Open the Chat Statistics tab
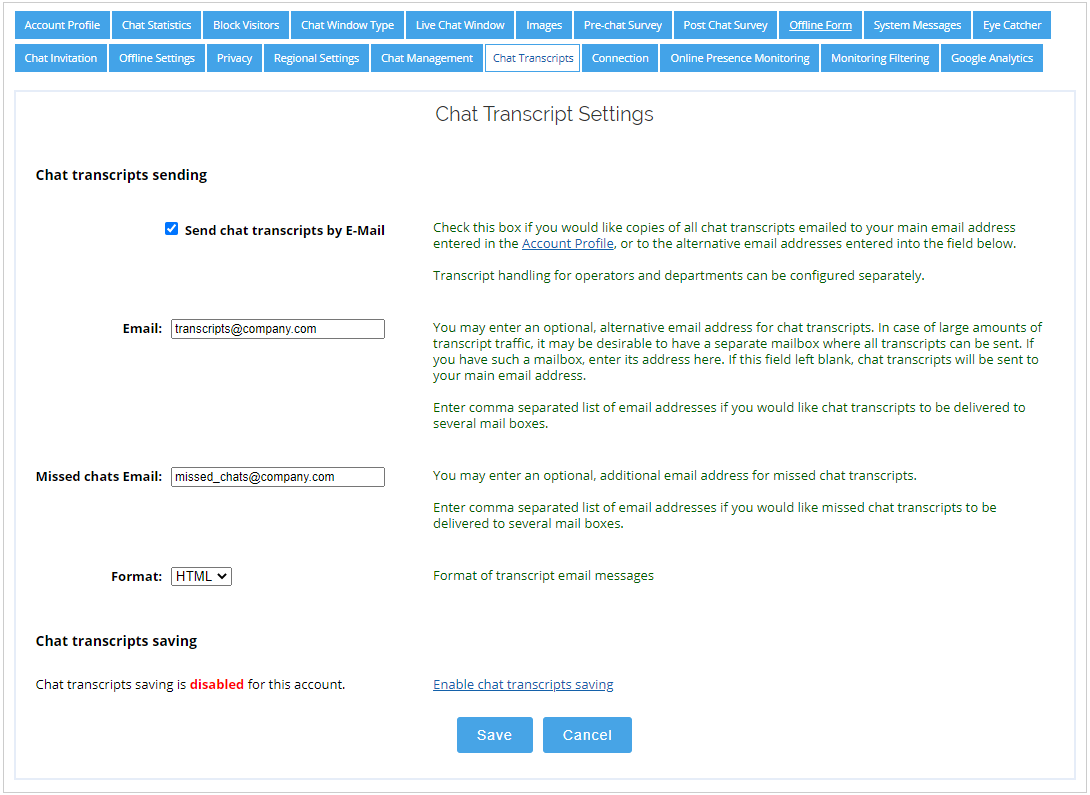This screenshot has height=795, width=1090. tap(156, 25)
